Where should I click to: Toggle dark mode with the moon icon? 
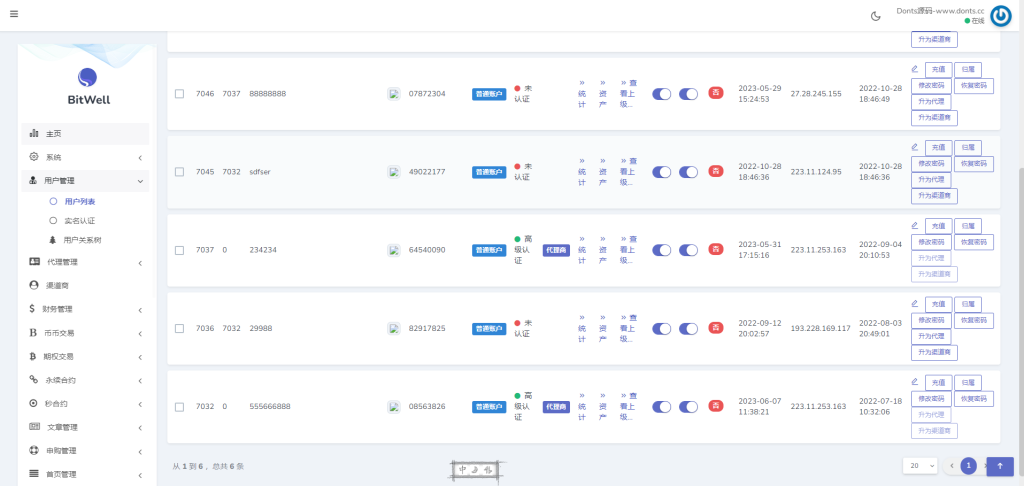[876, 15]
